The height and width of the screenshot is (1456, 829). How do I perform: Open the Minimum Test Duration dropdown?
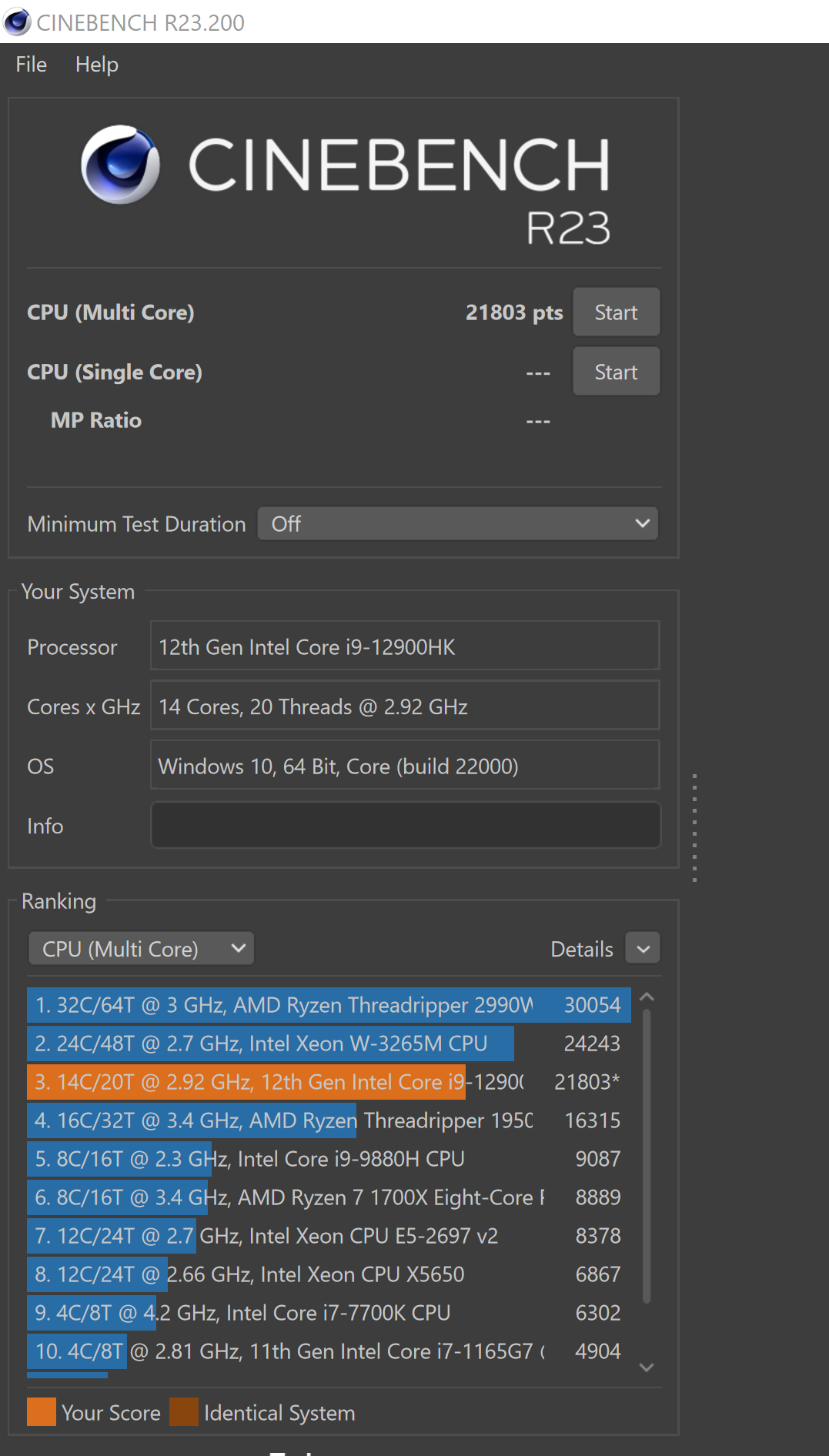457,524
